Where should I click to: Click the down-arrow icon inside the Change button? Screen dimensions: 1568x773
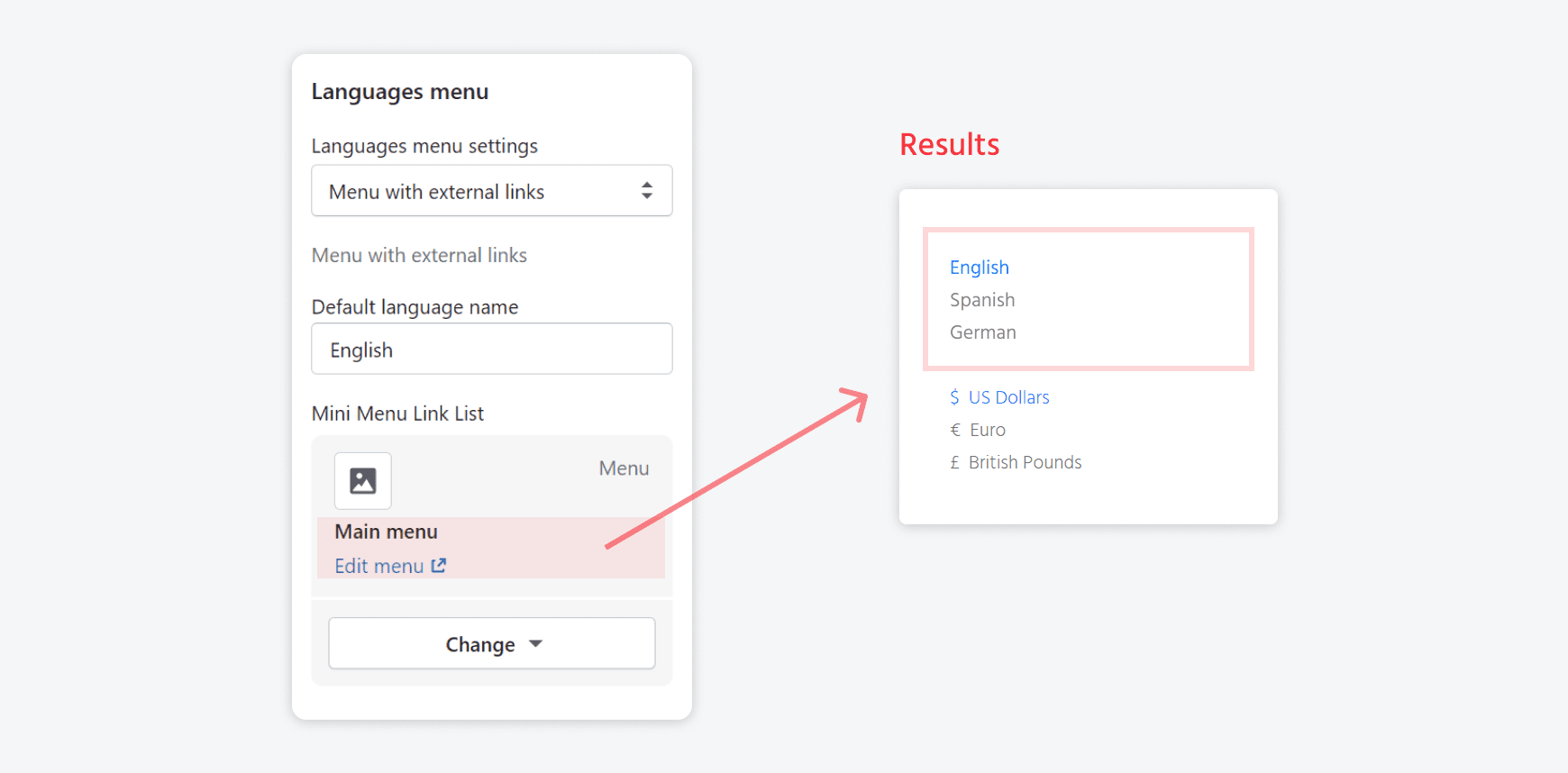pyautogui.click(x=535, y=643)
